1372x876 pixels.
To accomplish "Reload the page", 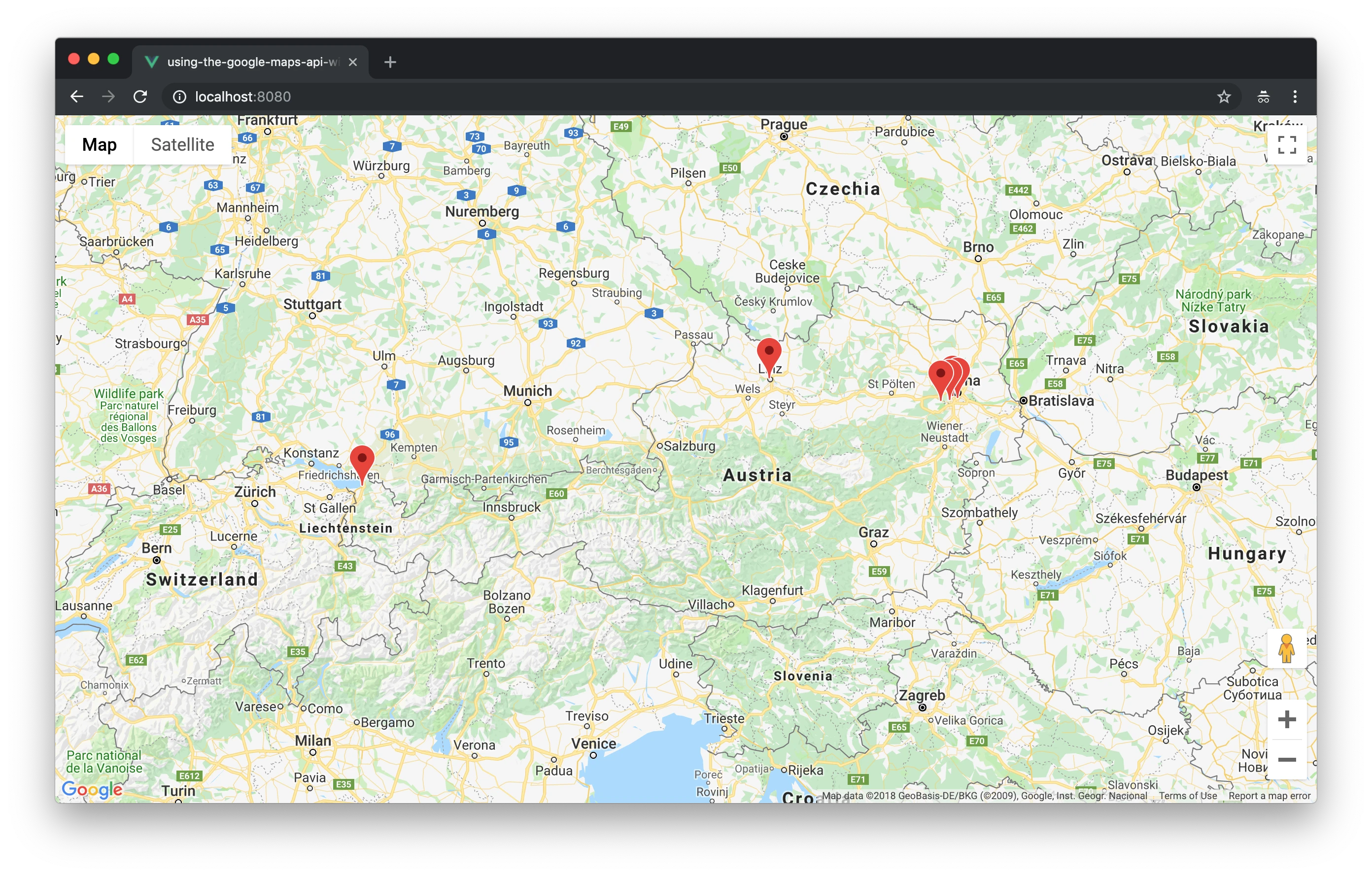I will click(x=140, y=97).
